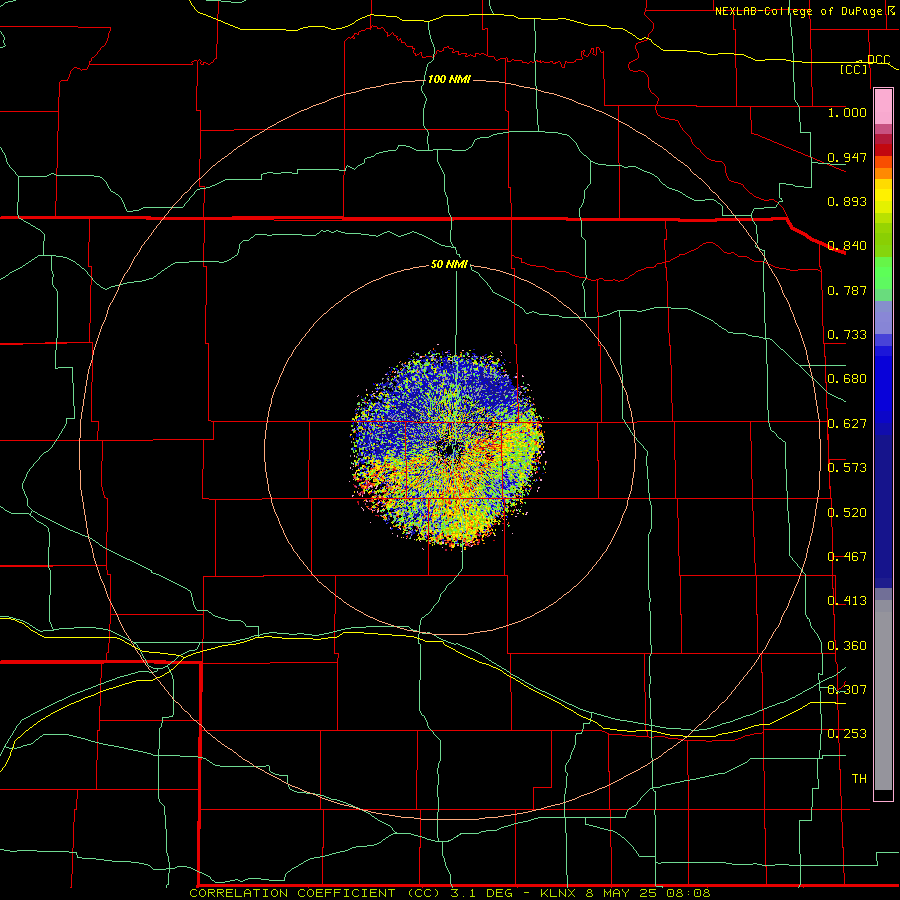The height and width of the screenshot is (900, 900).
Task: Pick the bright green segment of the color bar
Action: 883,273
